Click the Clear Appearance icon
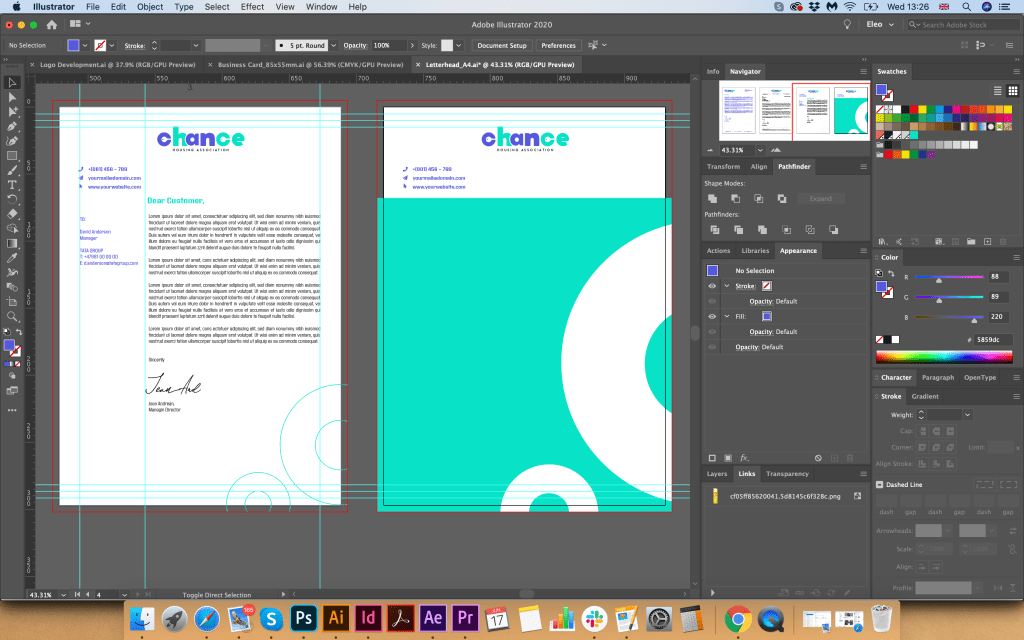This screenshot has width=1024, height=640. (x=819, y=457)
